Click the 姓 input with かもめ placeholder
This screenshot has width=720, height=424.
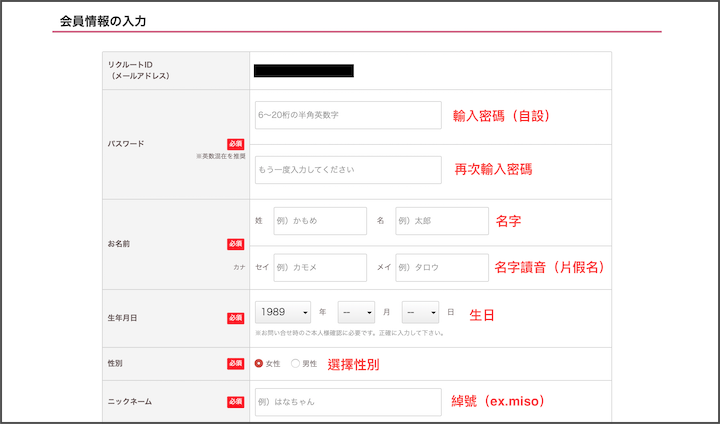(x=320, y=221)
